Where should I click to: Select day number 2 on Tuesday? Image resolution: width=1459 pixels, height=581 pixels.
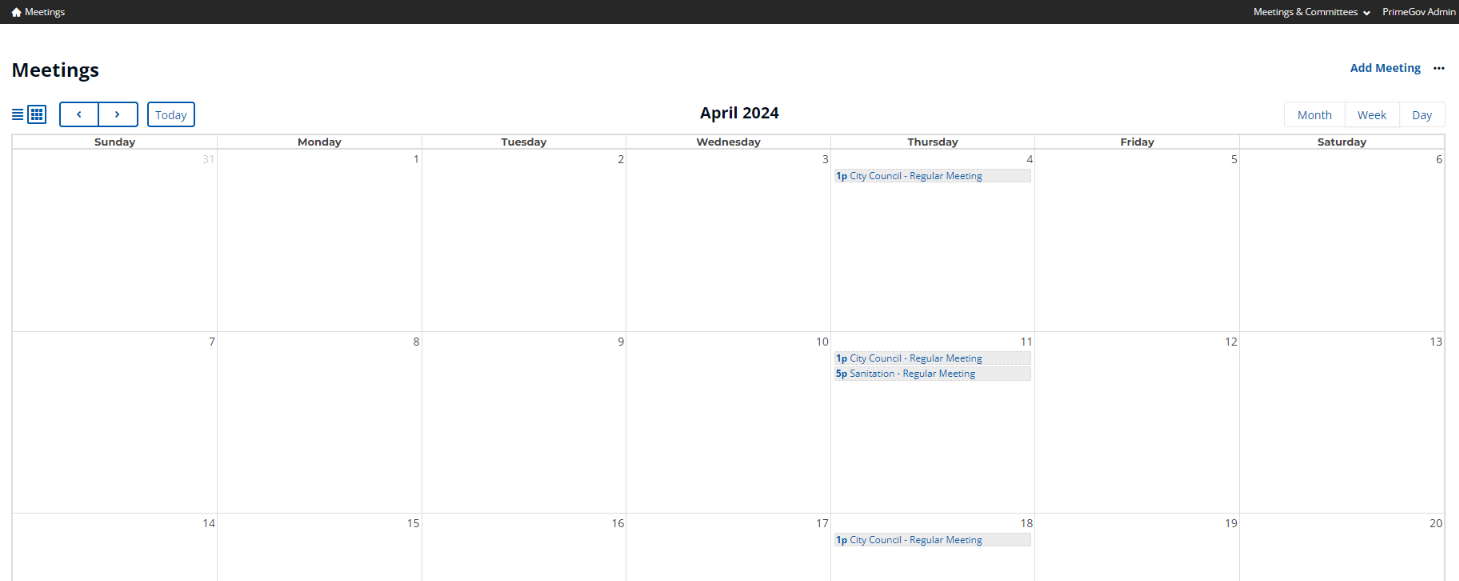coord(620,159)
